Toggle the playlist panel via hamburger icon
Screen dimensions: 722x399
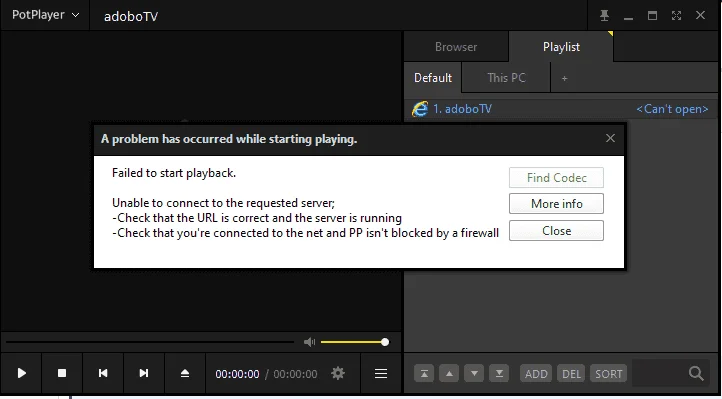point(381,373)
